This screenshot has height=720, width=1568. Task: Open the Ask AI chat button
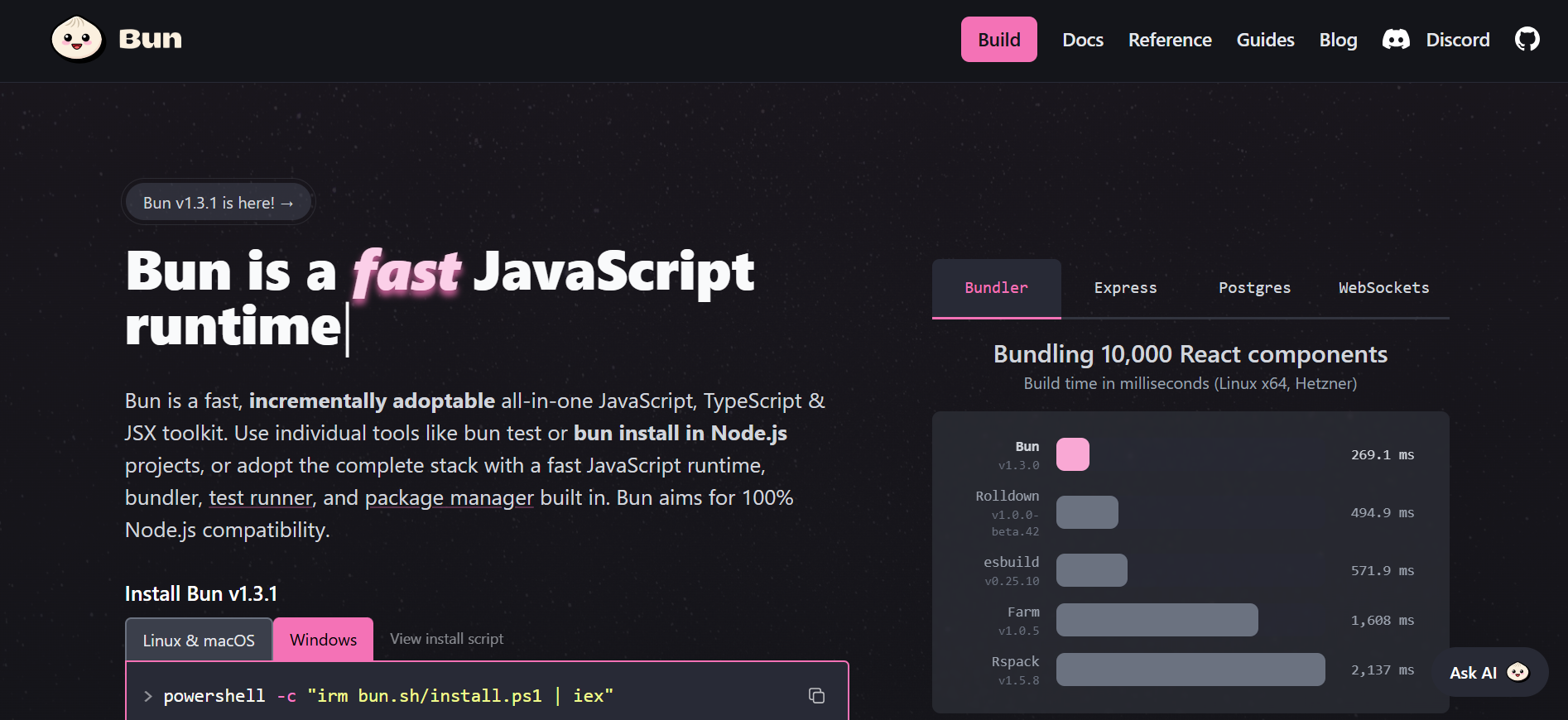(x=1490, y=672)
